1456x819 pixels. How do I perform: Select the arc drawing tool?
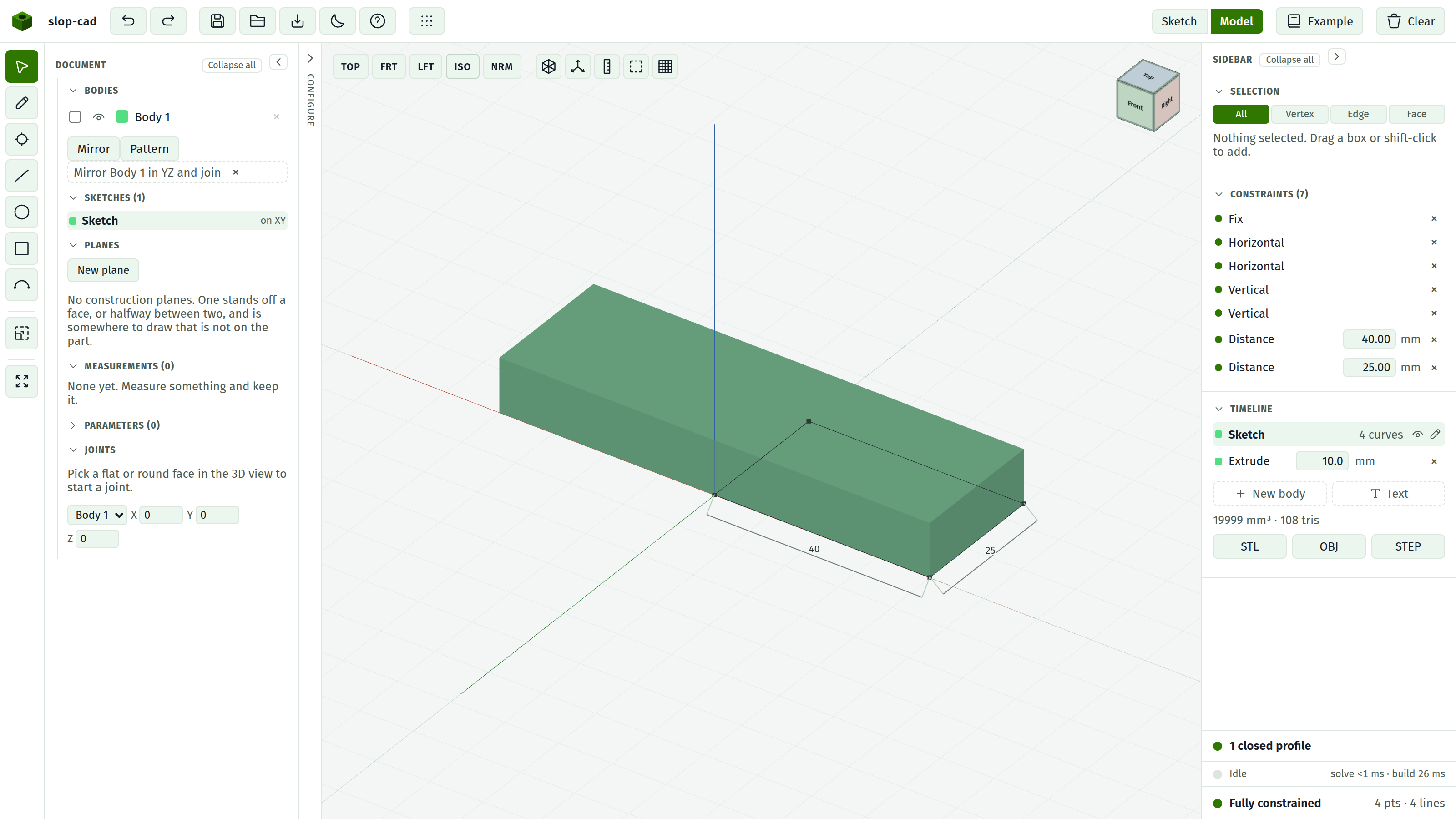click(21, 285)
